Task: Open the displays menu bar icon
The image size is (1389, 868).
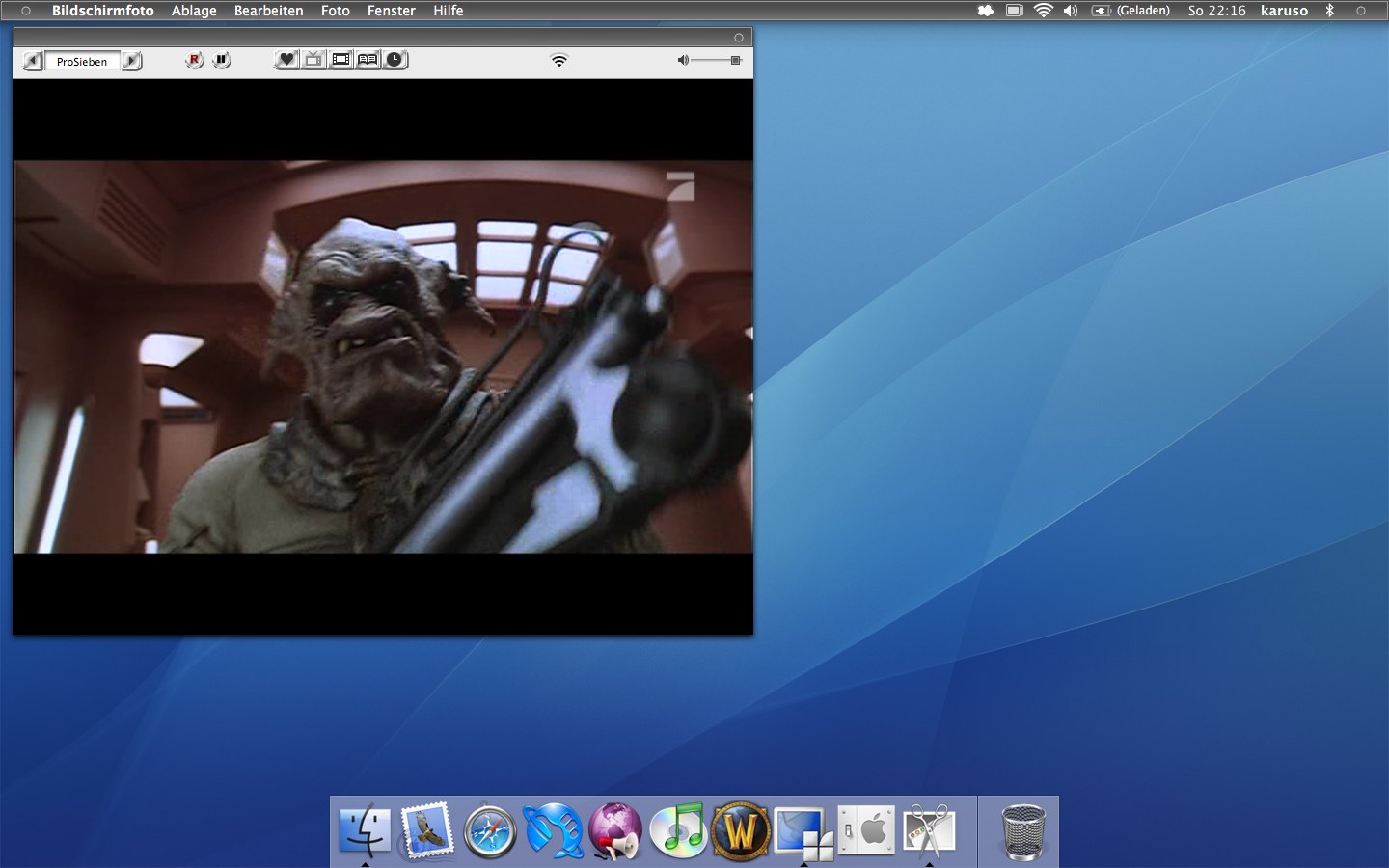Action: point(1014,11)
